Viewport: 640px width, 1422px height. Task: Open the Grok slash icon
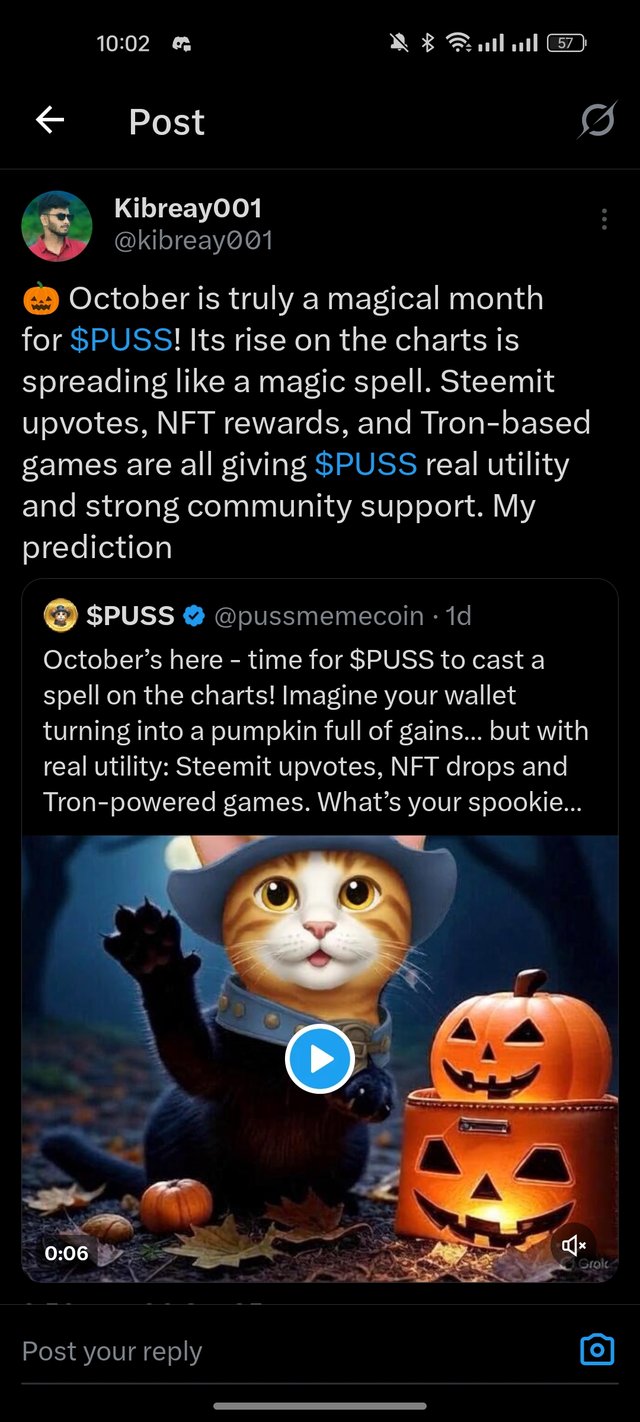pyautogui.click(x=597, y=121)
